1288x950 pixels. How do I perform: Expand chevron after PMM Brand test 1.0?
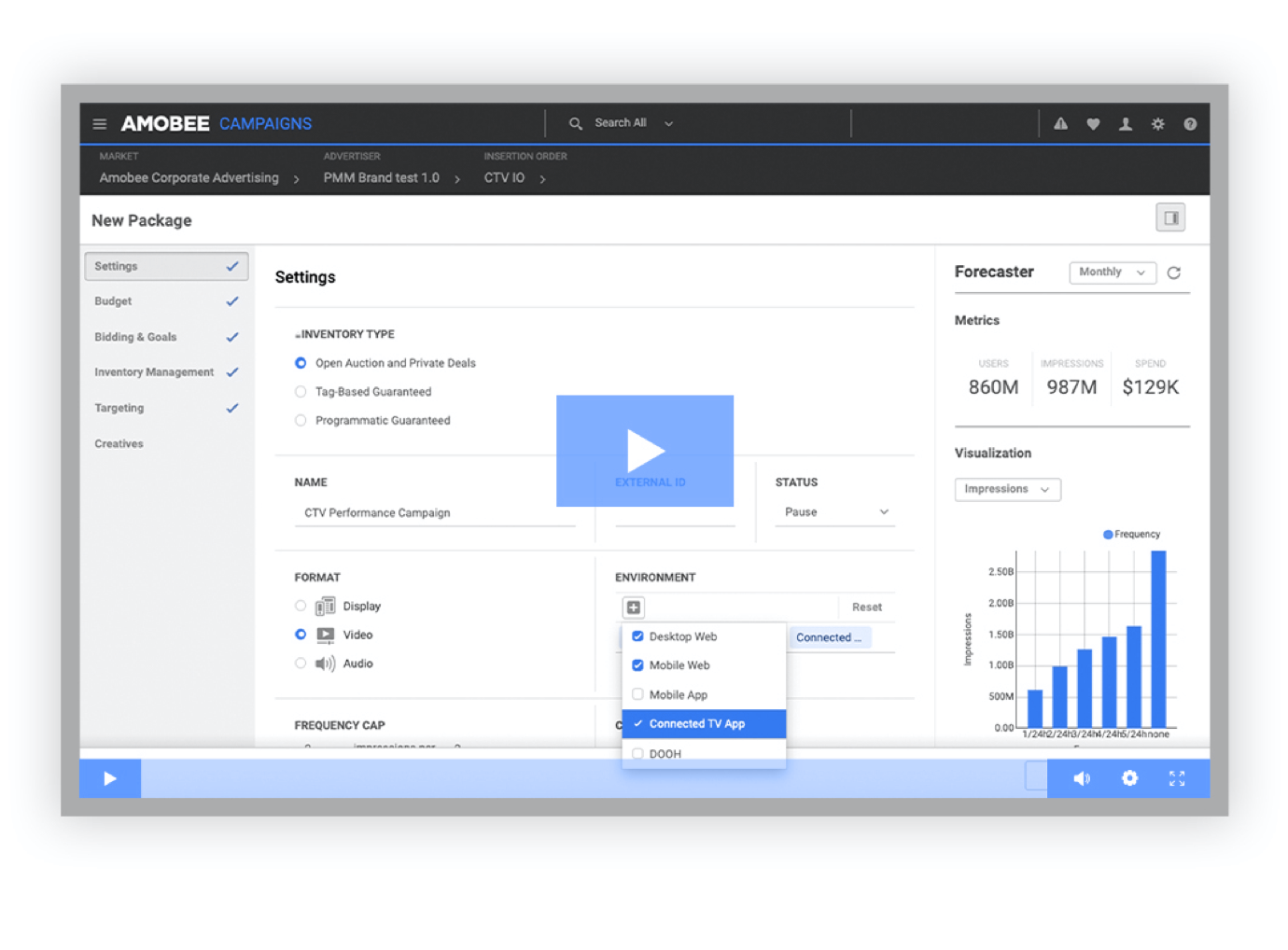[x=457, y=179]
